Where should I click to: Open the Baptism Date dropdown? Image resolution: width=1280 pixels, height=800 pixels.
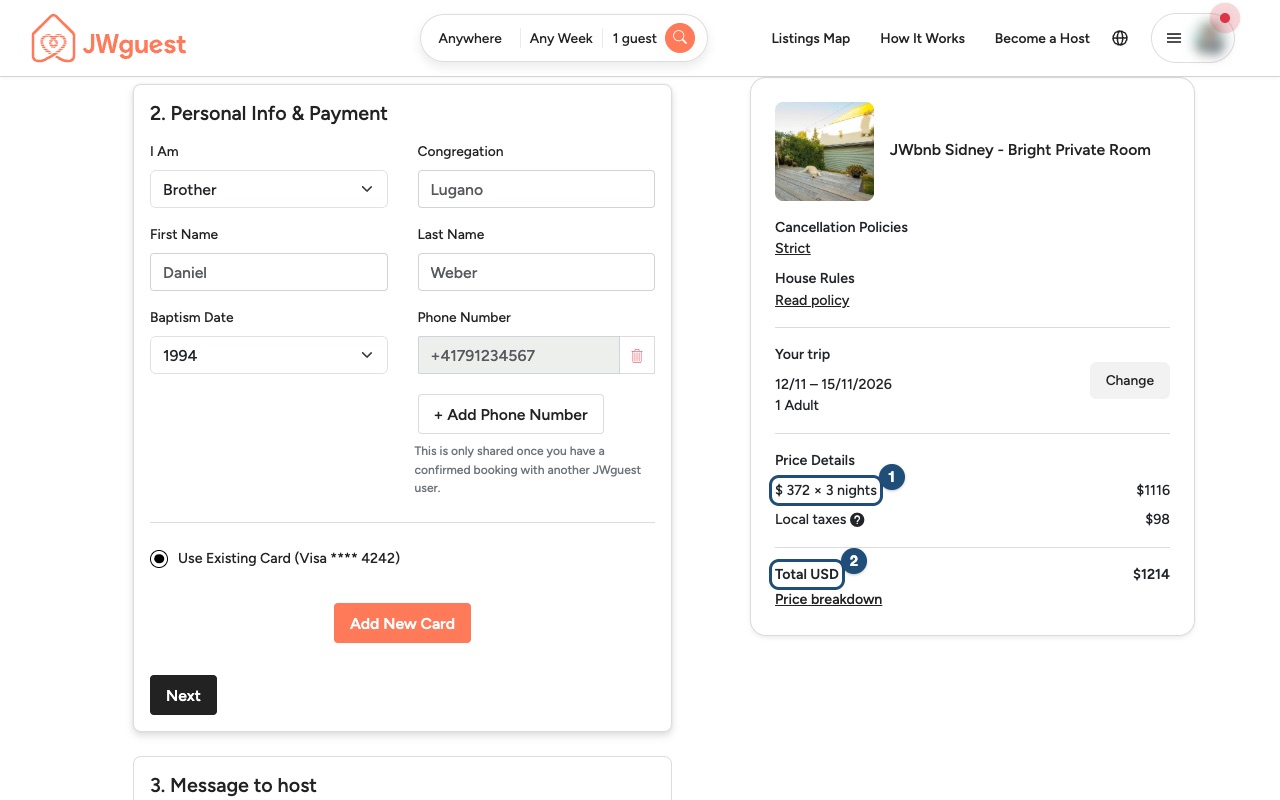pyautogui.click(x=269, y=355)
